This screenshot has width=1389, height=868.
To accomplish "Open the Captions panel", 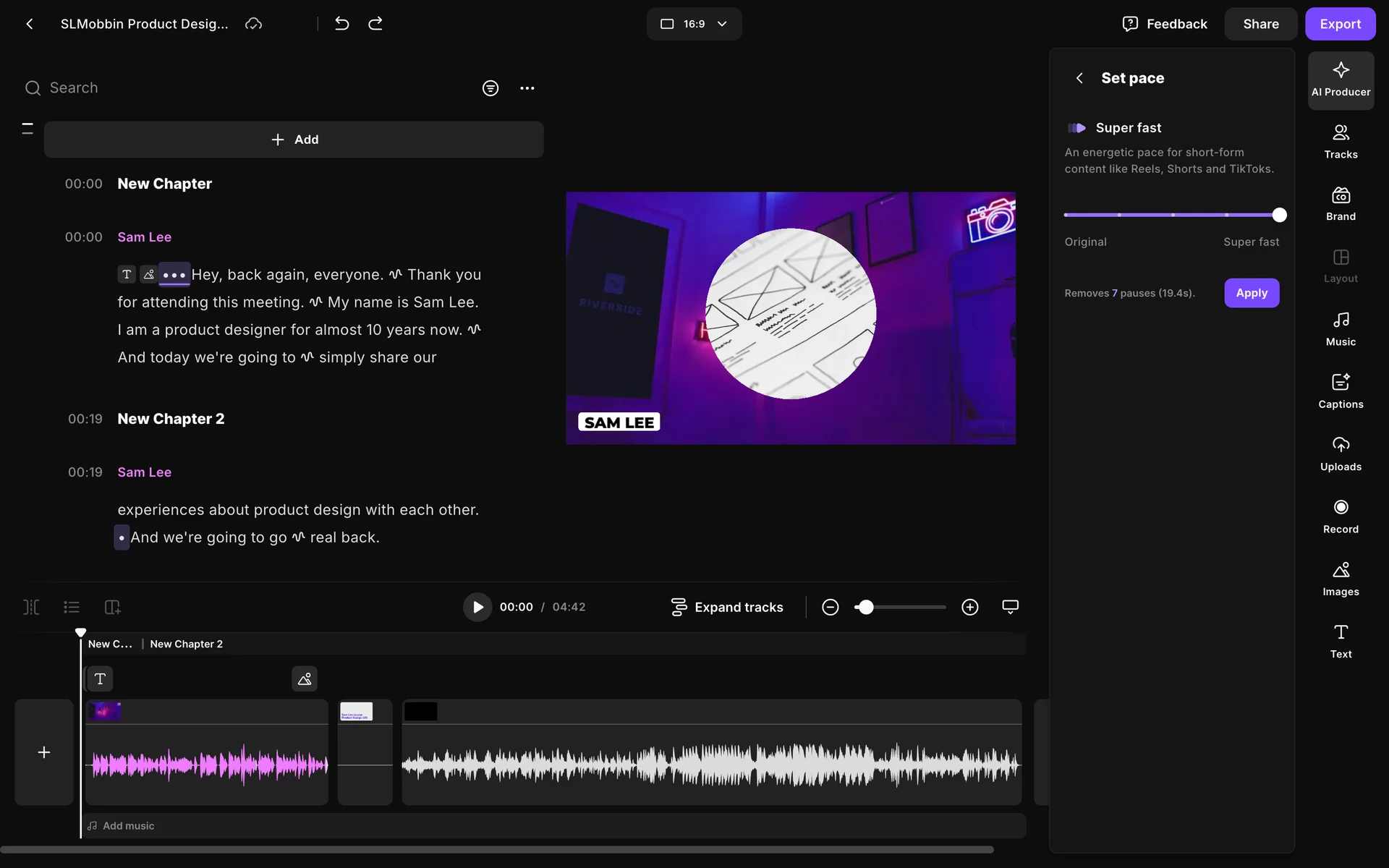I will [x=1341, y=391].
